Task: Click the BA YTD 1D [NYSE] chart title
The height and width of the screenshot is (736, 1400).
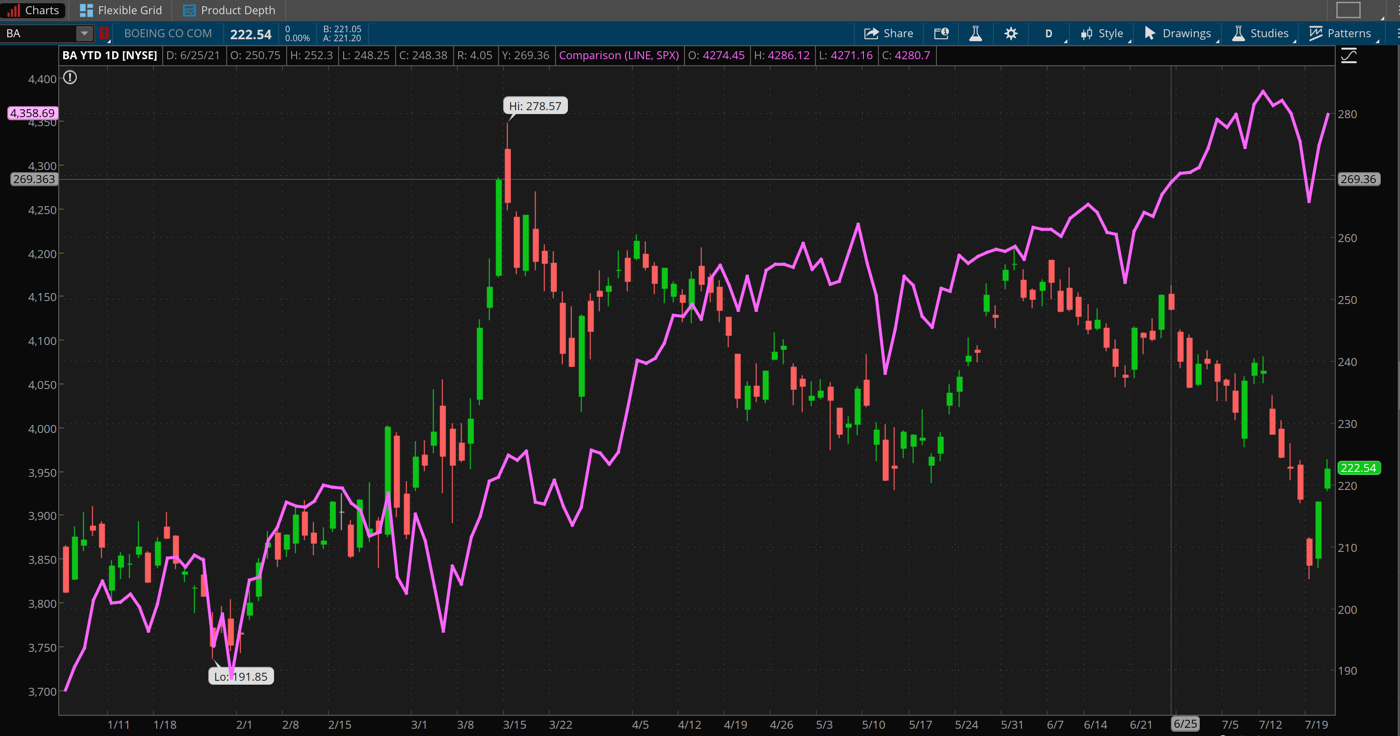Action: click(x=110, y=55)
